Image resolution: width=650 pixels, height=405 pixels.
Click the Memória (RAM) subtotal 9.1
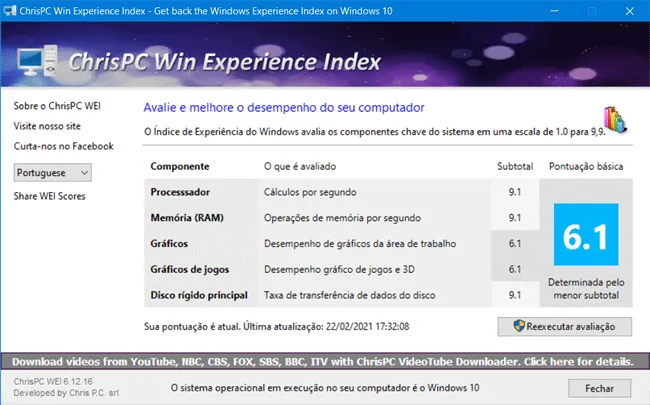click(515, 218)
